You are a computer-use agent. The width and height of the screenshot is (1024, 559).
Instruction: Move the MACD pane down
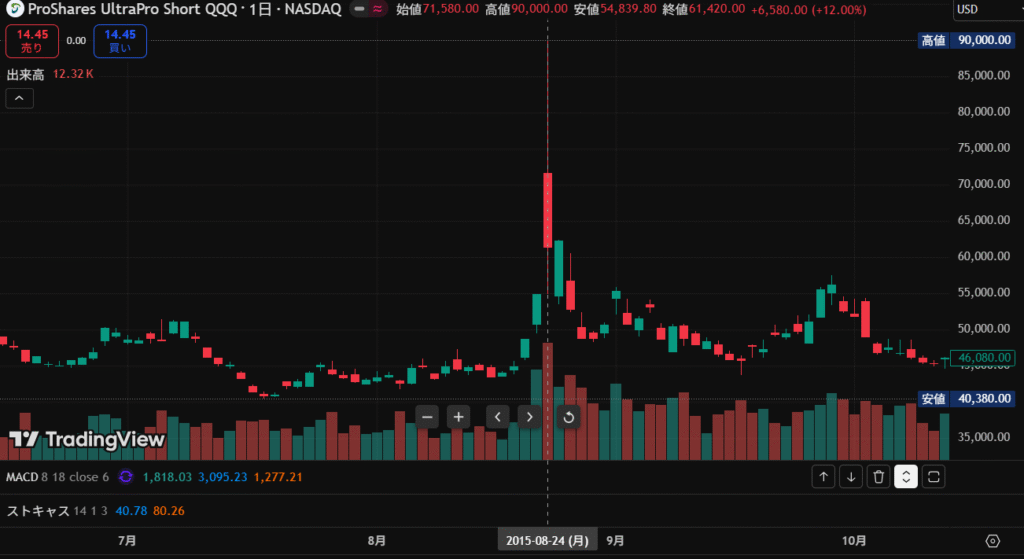[x=850, y=477]
